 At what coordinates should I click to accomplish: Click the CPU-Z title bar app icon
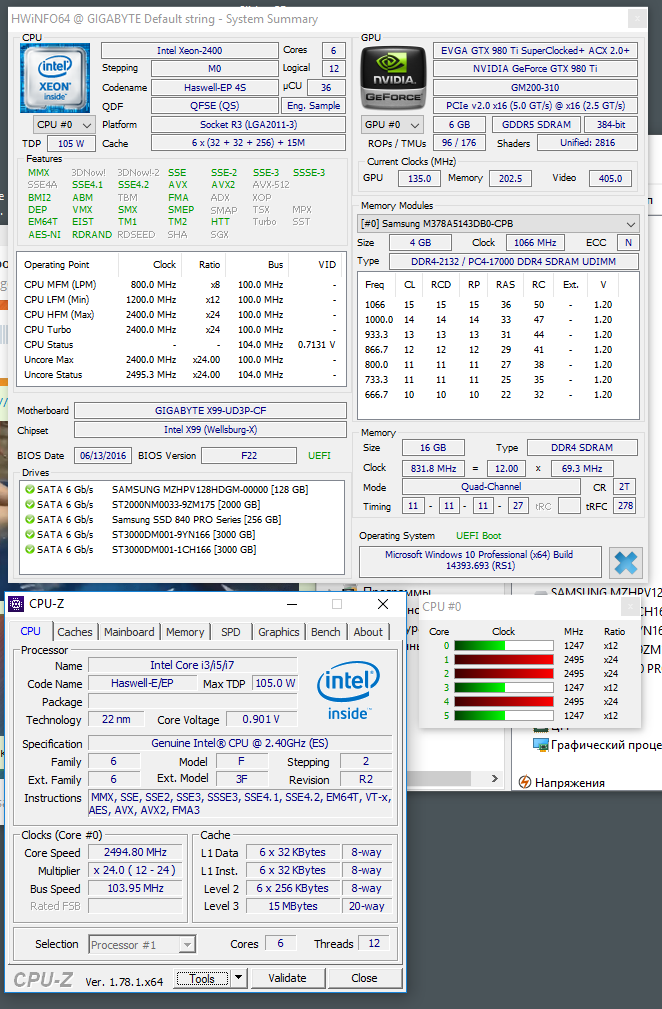[16, 604]
